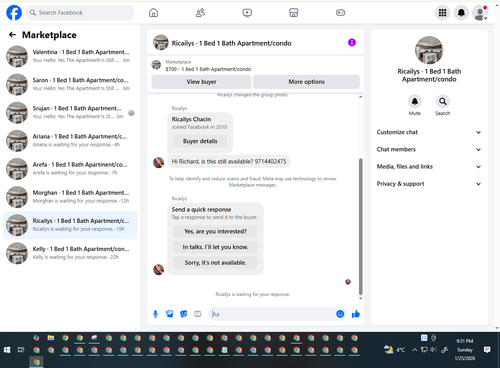The image size is (500, 368).
Task: Attach a file with the photo icon
Action: coord(170,314)
